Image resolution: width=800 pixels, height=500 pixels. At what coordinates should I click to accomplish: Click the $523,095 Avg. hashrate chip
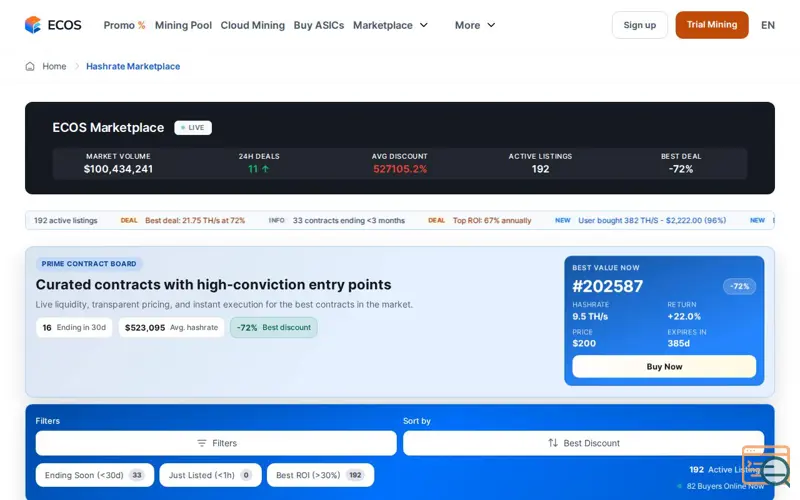(171, 328)
